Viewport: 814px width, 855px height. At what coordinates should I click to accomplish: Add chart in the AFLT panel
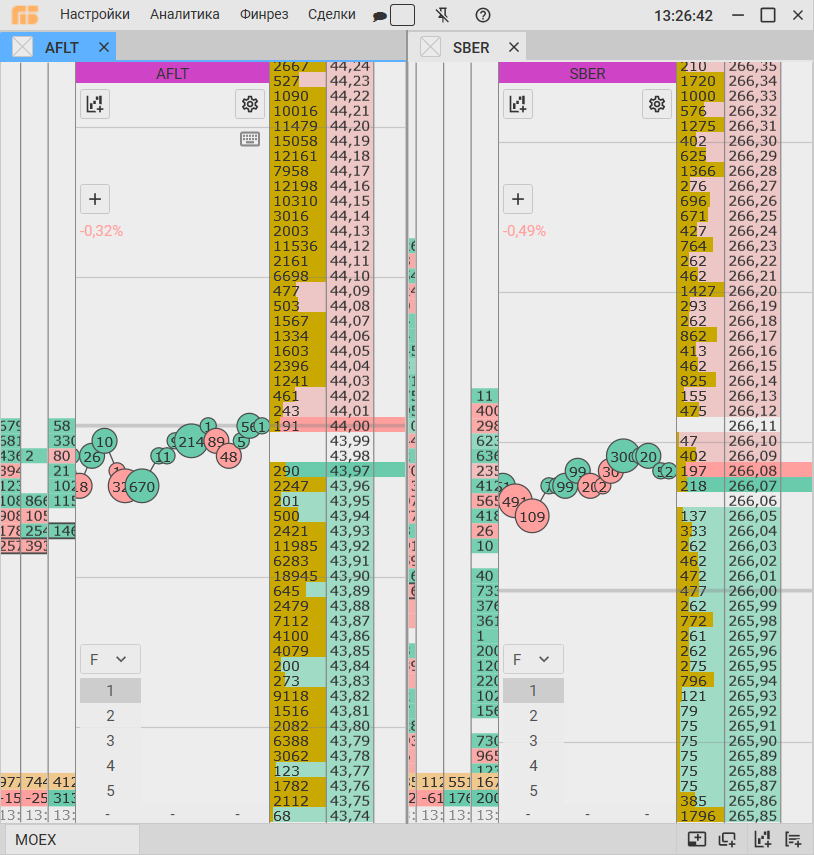point(95,104)
